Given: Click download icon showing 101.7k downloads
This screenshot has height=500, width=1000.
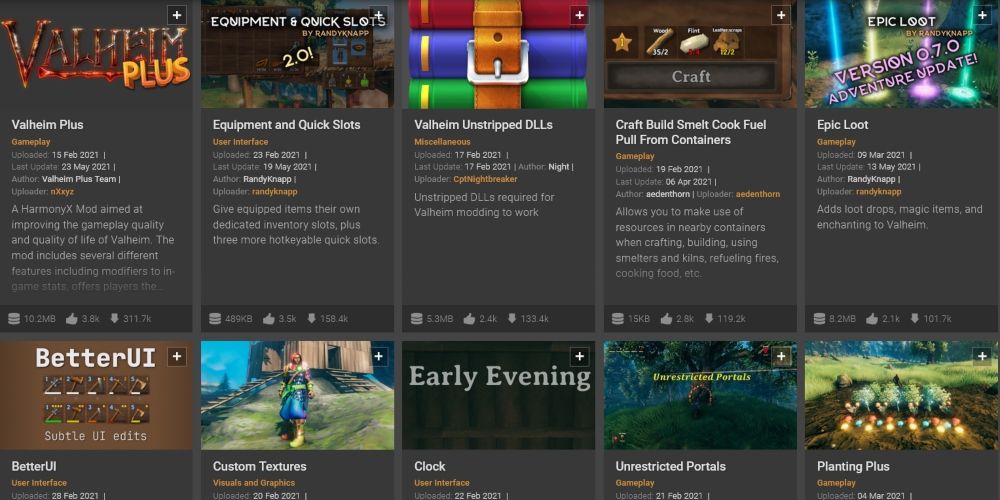Looking at the screenshot, I should coord(915,318).
